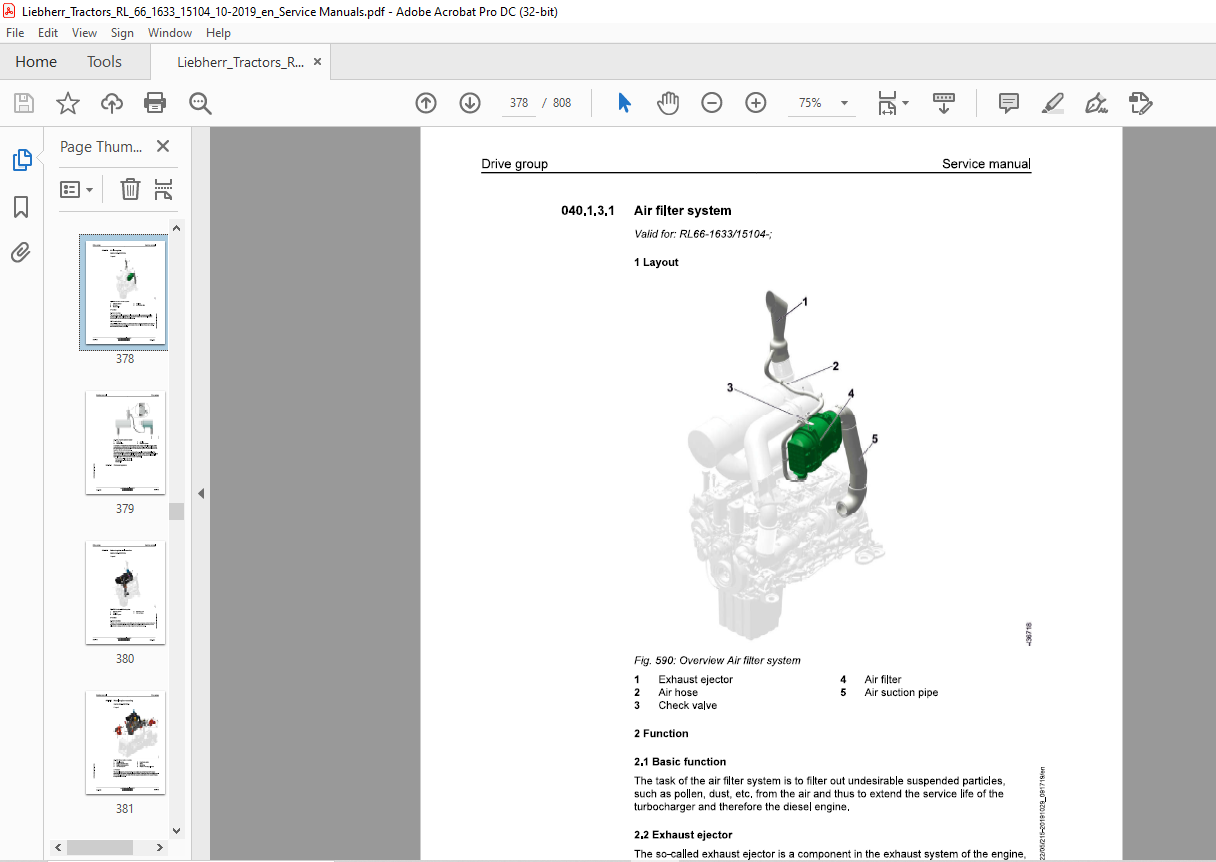1216x862 pixels.
Task: Open the Sign document pen icon
Action: 1097,103
